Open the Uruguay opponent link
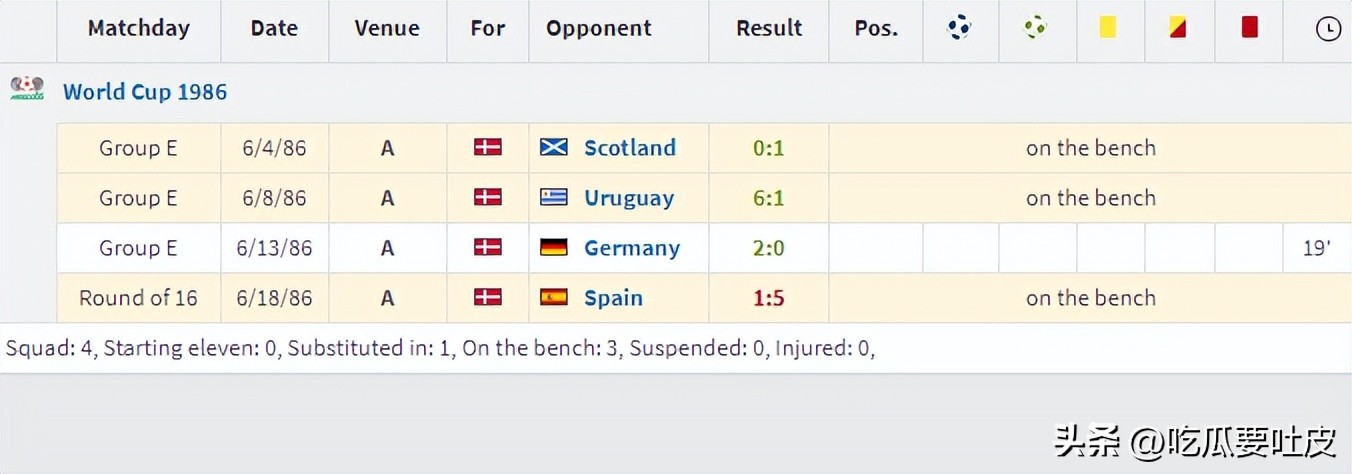Screen dimensions: 1352x474 [x=628, y=198]
